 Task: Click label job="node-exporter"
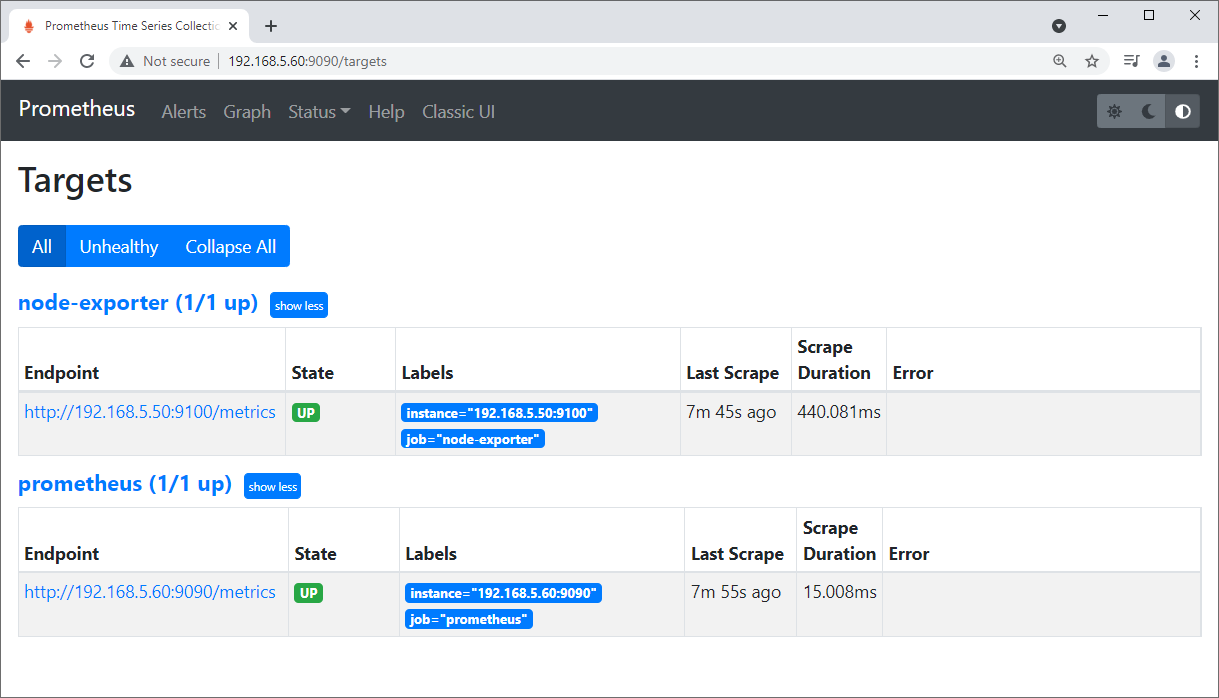(473, 439)
